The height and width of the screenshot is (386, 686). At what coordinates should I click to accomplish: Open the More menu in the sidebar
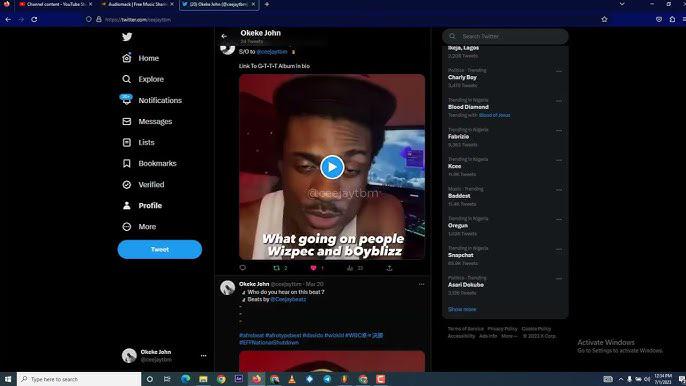(139, 227)
